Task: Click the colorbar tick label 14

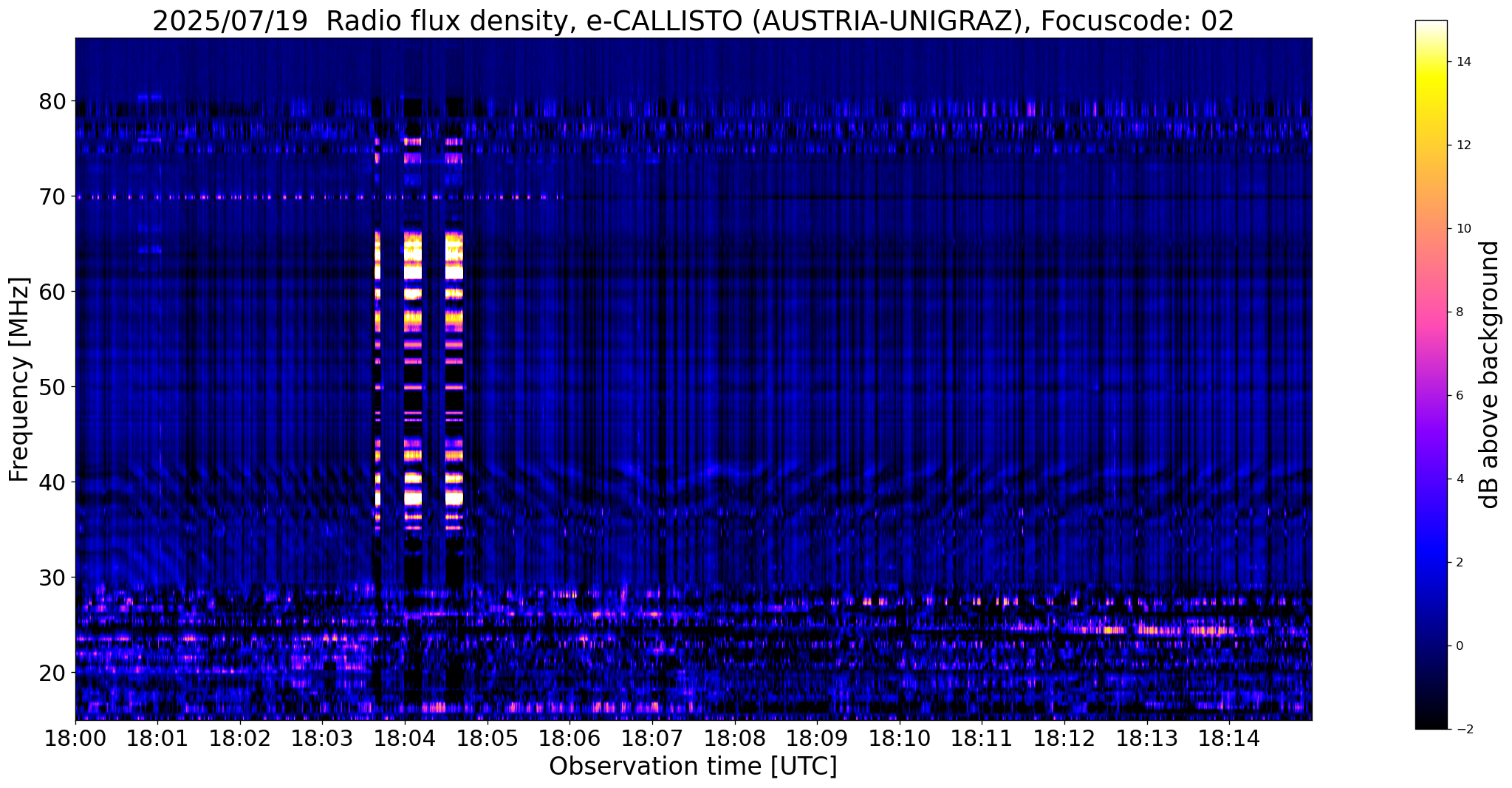Action: point(1463,62)
